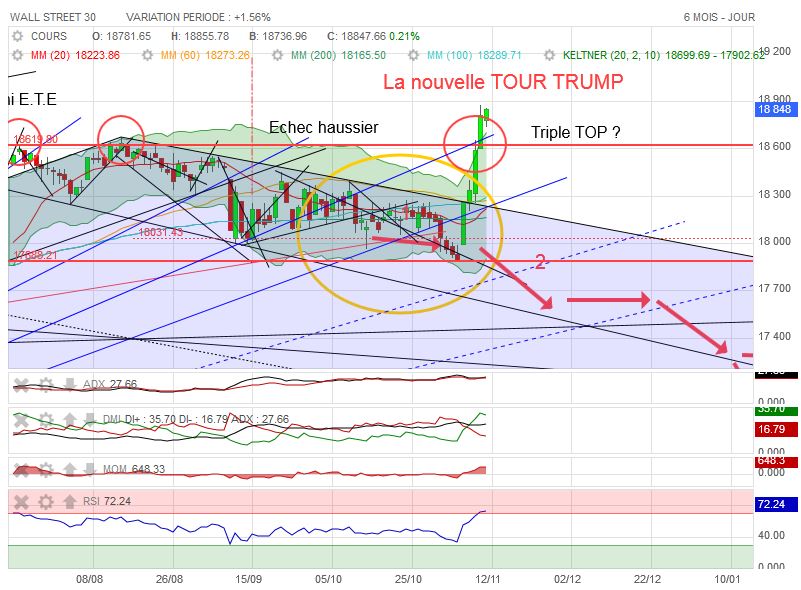Open DMI indicator settings gear

coord(45,420)
